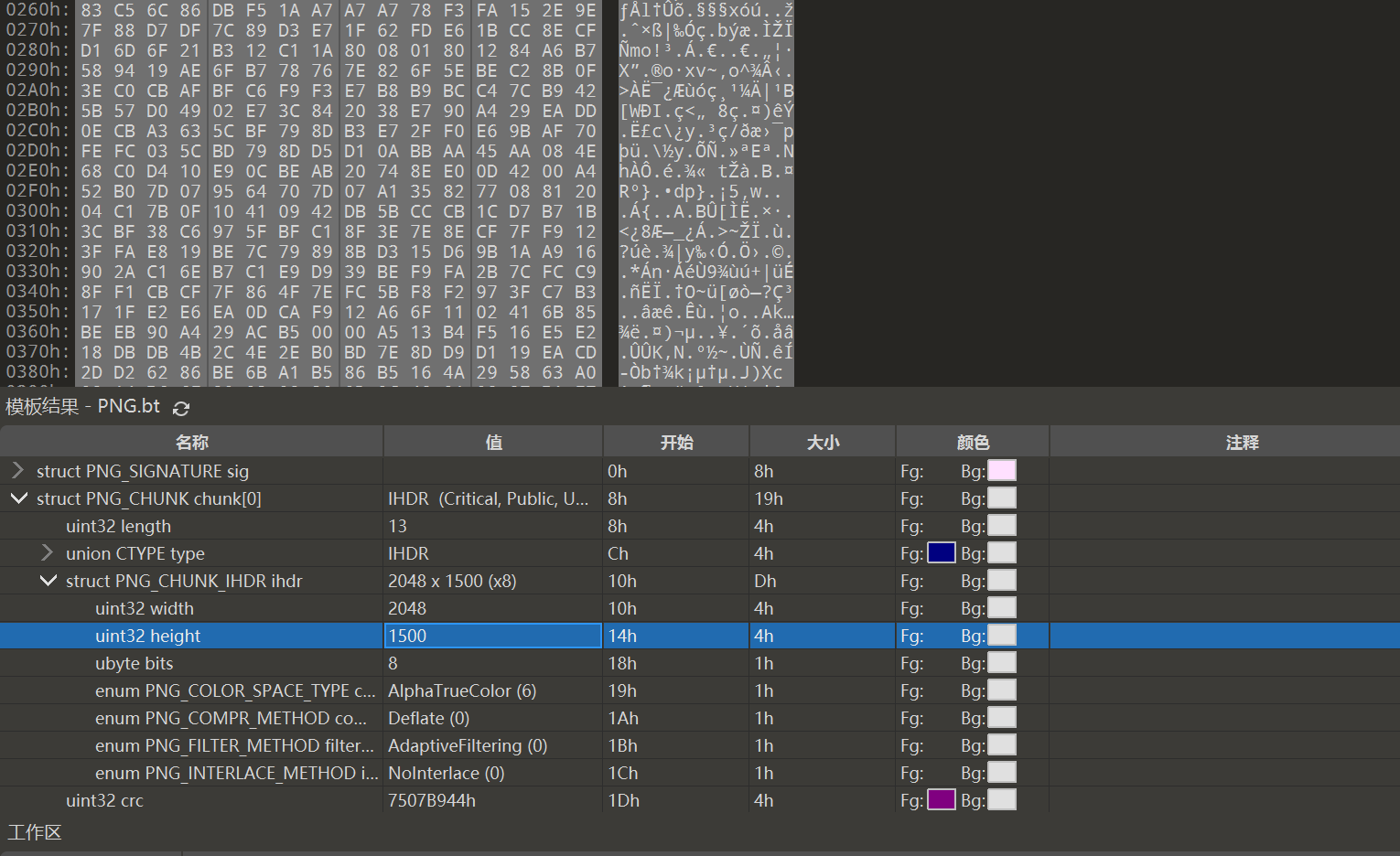Click hex address 0260h: in offset column
The width and height of the screenshot is (1400, 856).
38,10
